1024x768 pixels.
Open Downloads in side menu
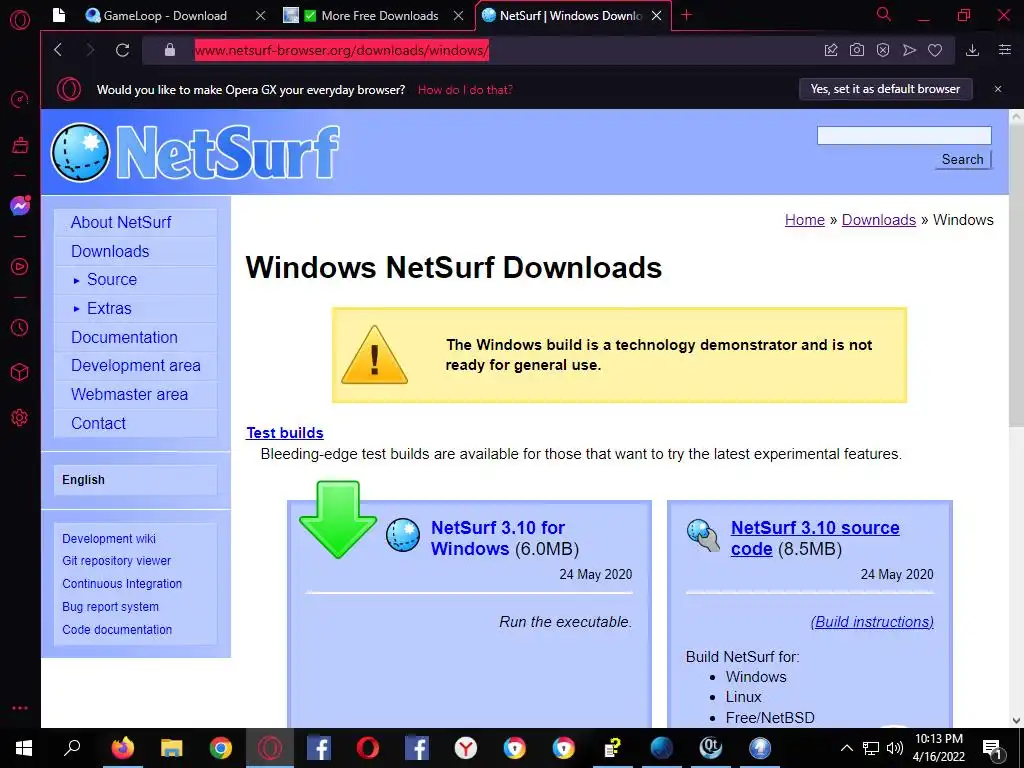click(135, 251)
